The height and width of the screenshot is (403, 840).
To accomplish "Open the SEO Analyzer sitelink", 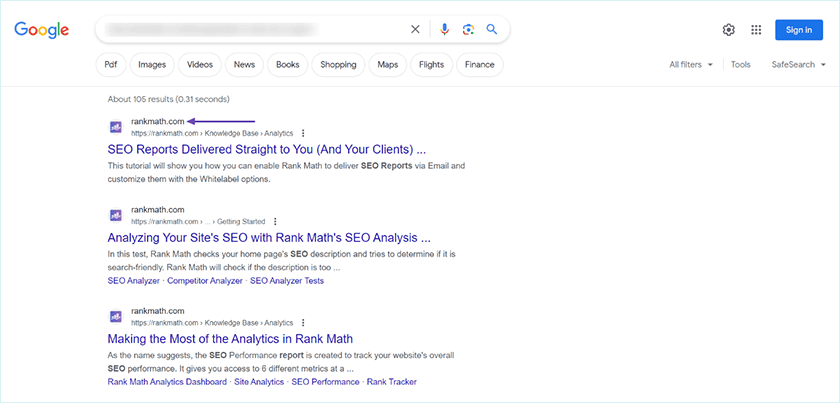I will [x=133, y=281].
